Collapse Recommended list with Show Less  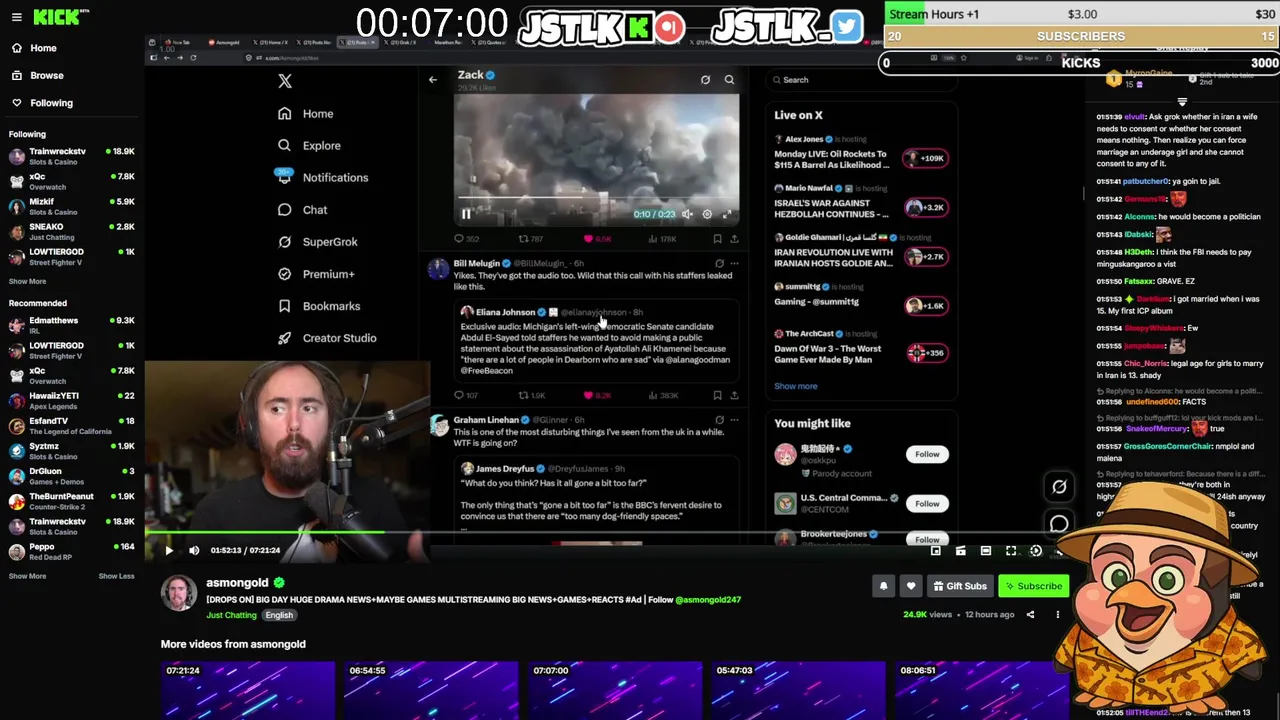pyautogui.click(x=116, y=576)
